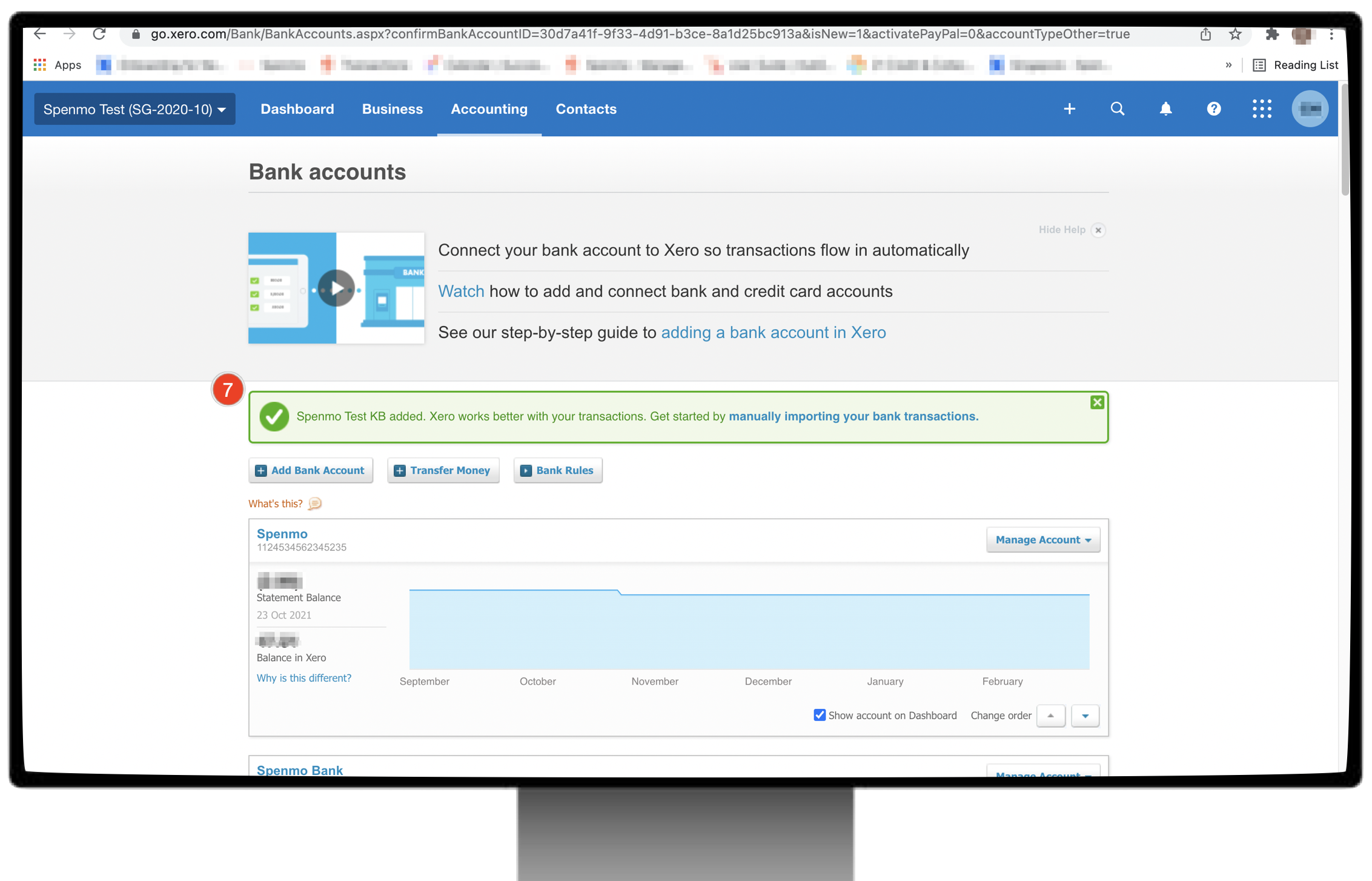Open the Business menu
Screen dimensions: 1372x881
click(393, 109)
